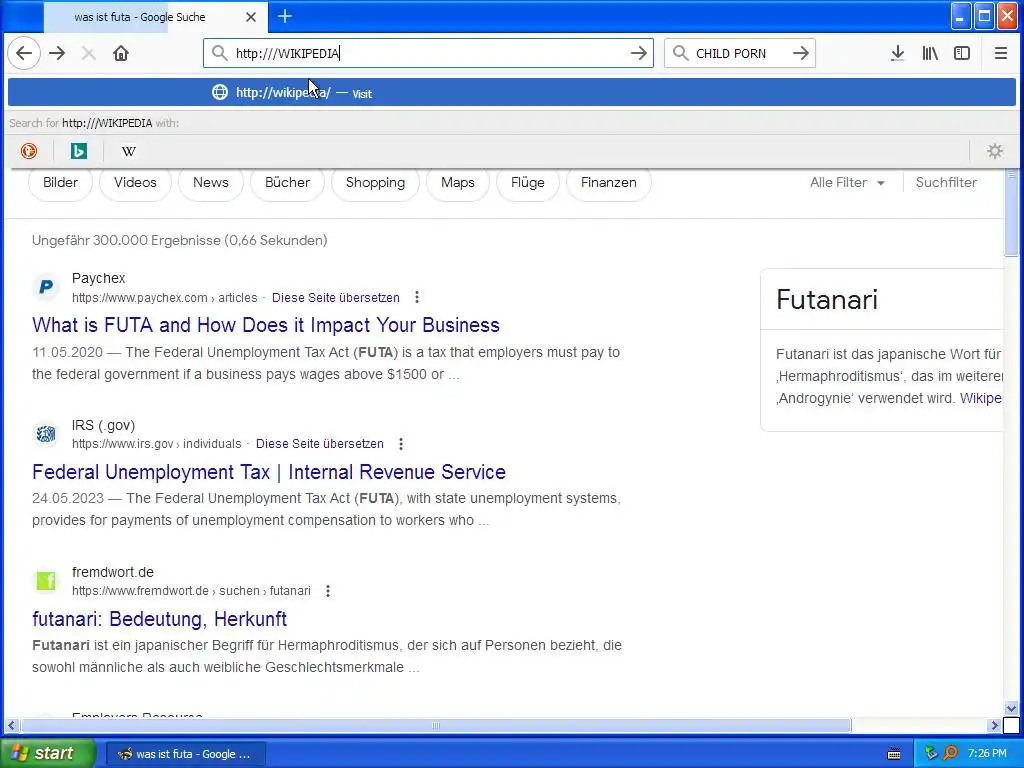Search with the Wikipedia W icon
Screen dimensions: 1024x768
click(129, 151)
